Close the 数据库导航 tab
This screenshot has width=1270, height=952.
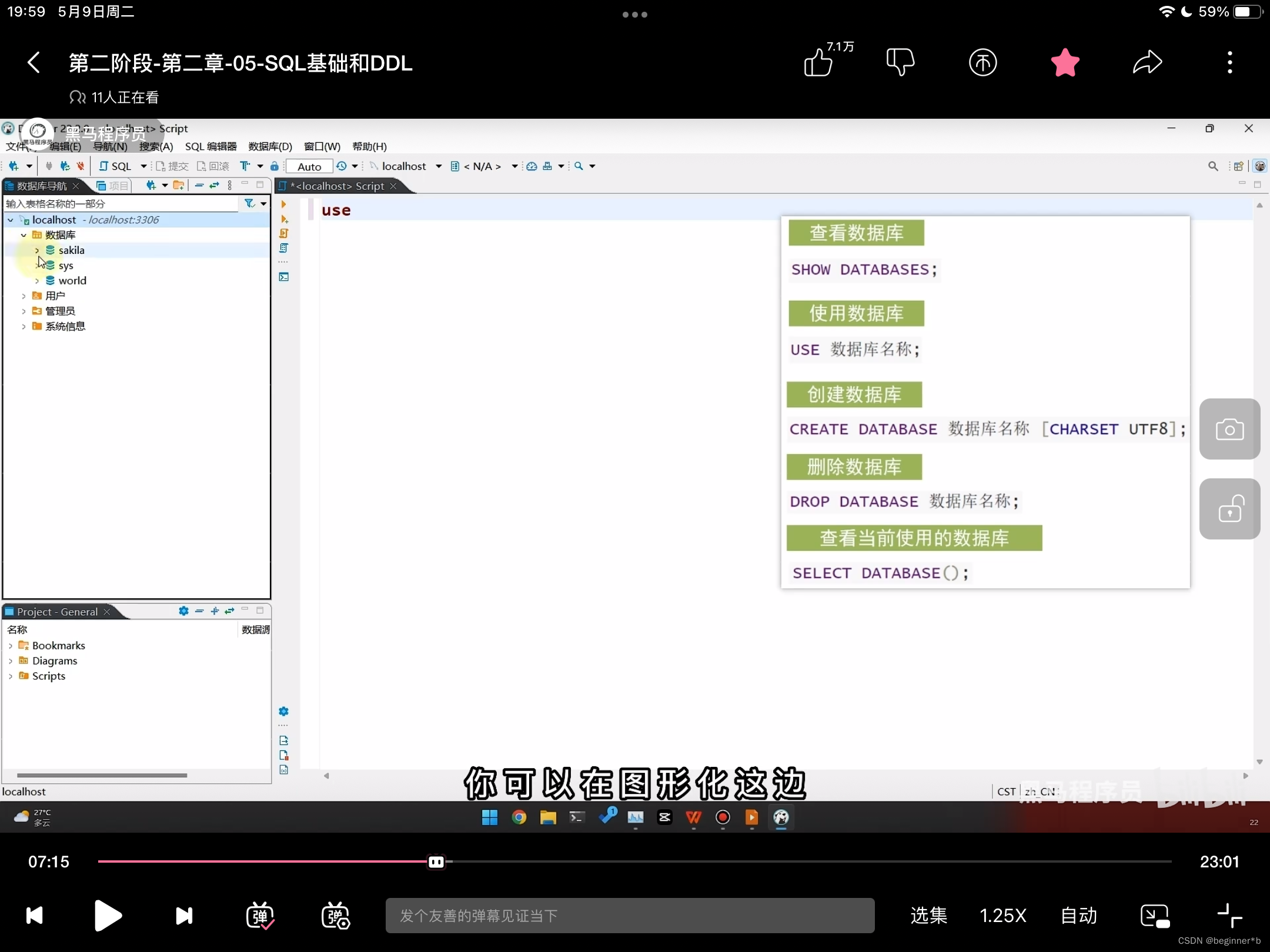[x=76, y=186]
